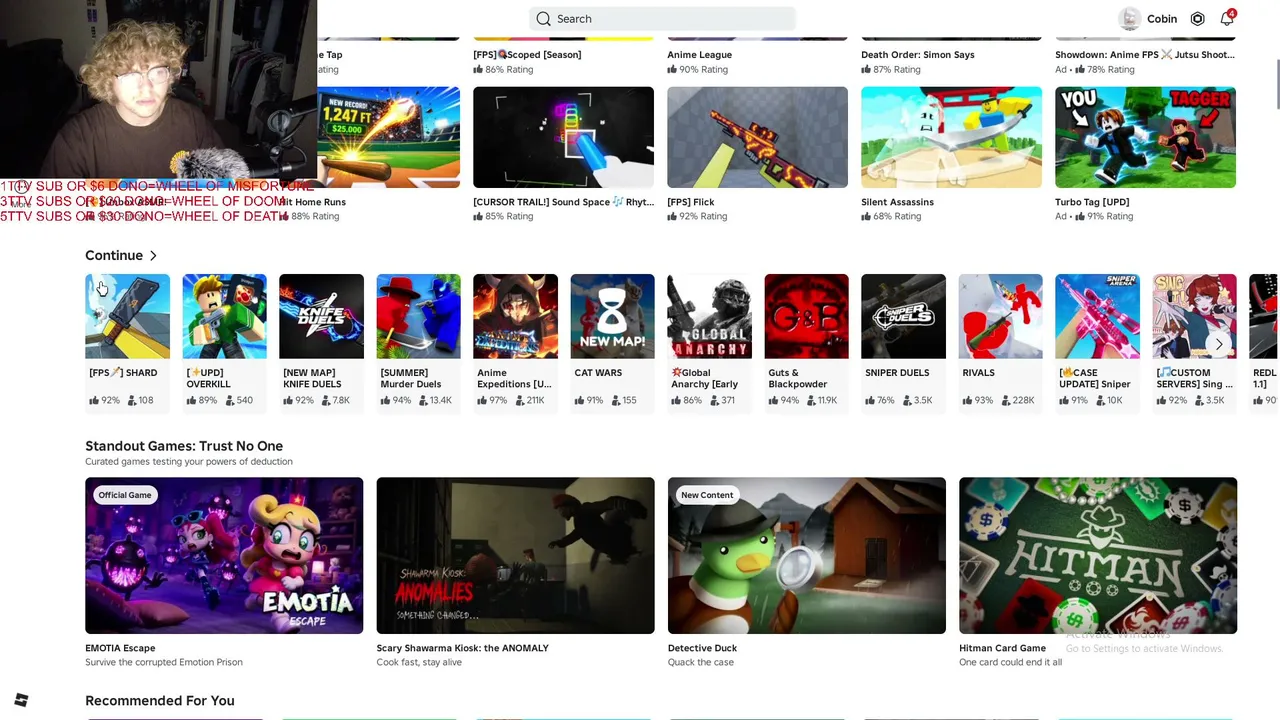The width and height of the screenshot is (1280, 720).
Task: Open the Anime Expeditions thumbnail
Action: [515, 316]
